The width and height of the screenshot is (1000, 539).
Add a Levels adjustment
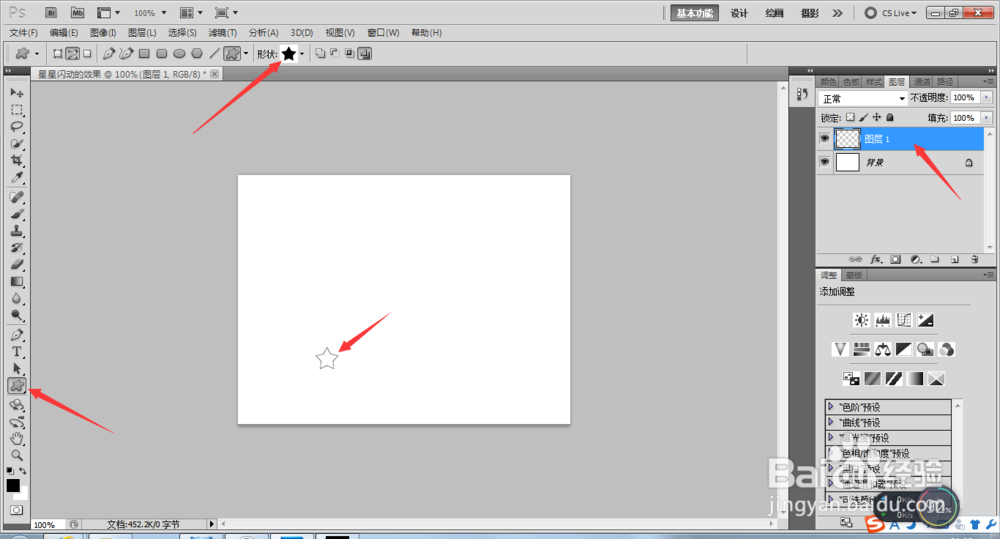(883, 320)
